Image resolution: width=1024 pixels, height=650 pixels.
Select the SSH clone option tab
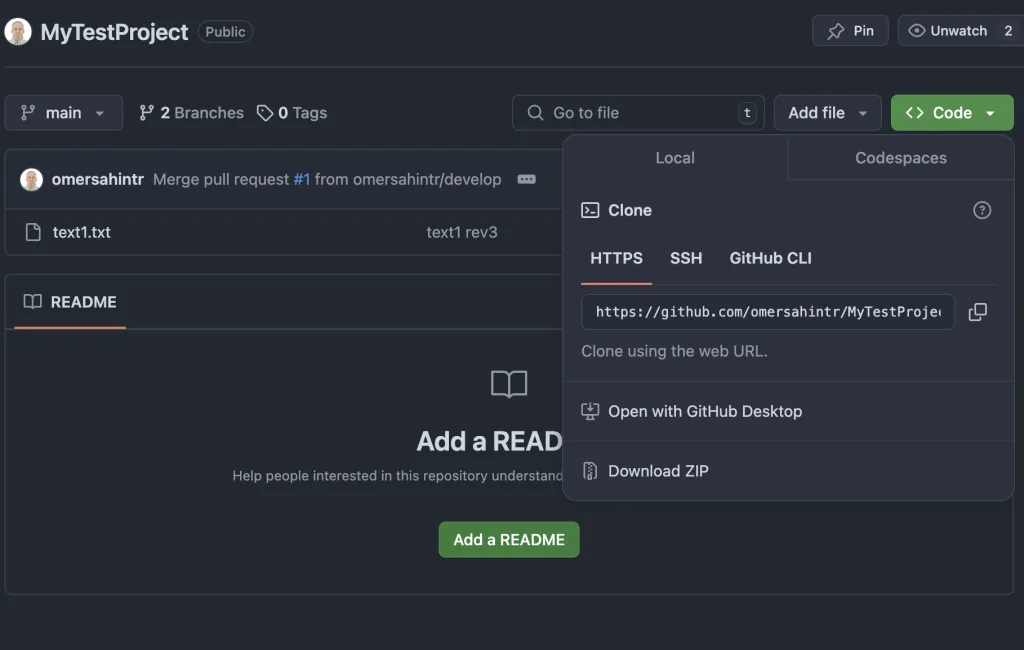click(x=686, y=258)
